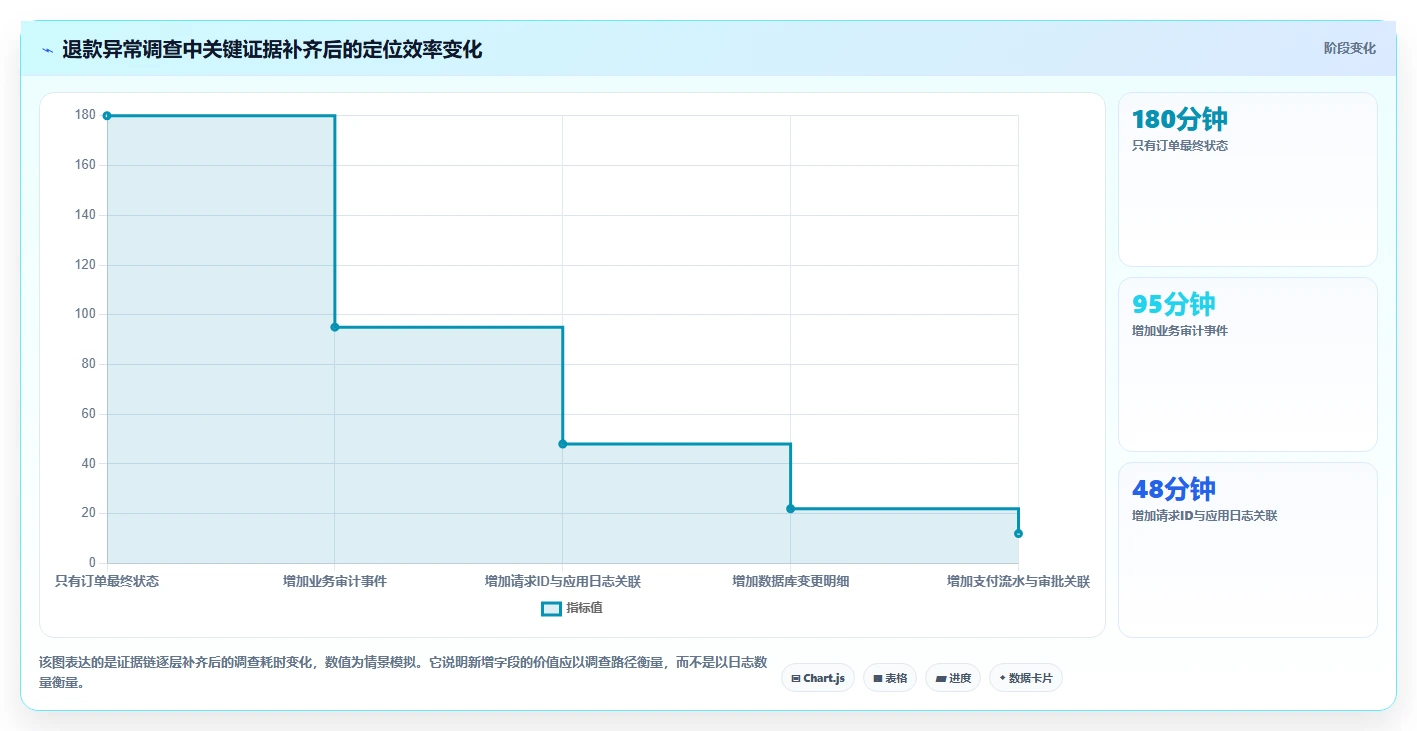Click the y-axis tick label 80
Viewport: 1417px width, 731px height.
coord(88,364)
